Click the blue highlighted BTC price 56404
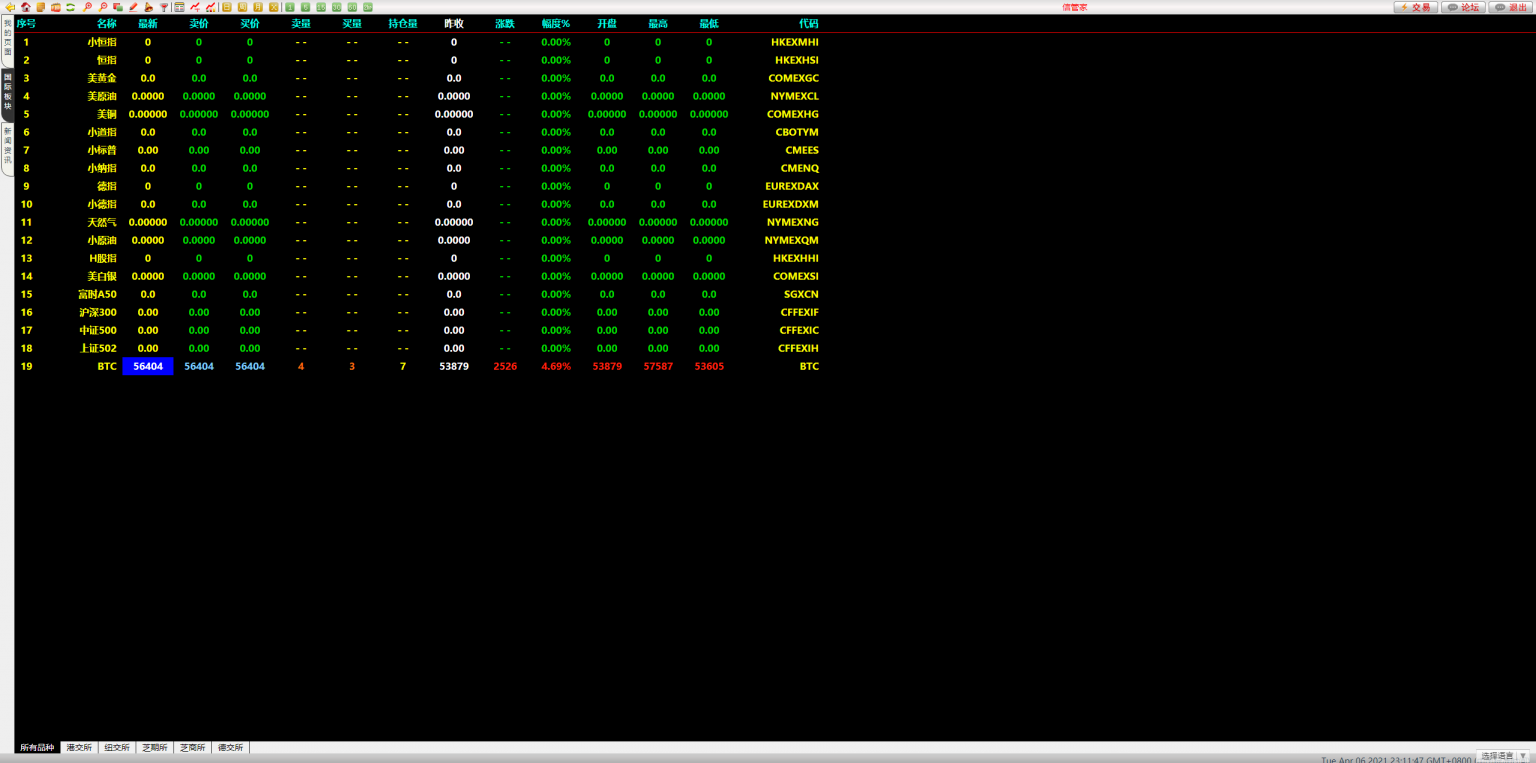Viewport: 1536px width, 763px height. point(148,367)
